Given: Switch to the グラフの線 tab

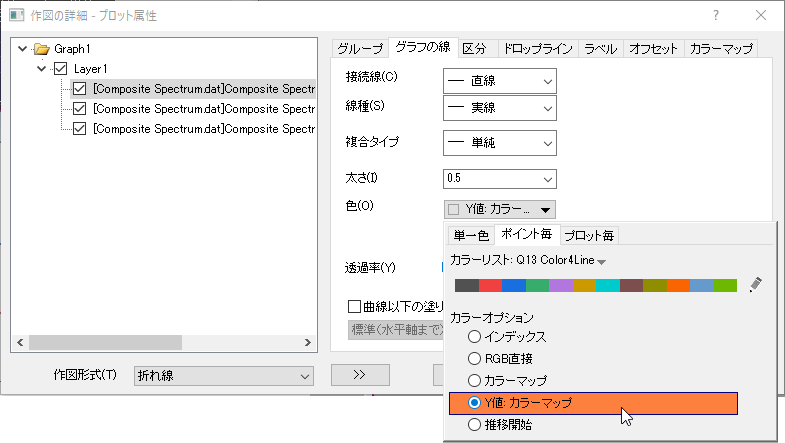Looking at the screenshot, I should click(423, 47).
